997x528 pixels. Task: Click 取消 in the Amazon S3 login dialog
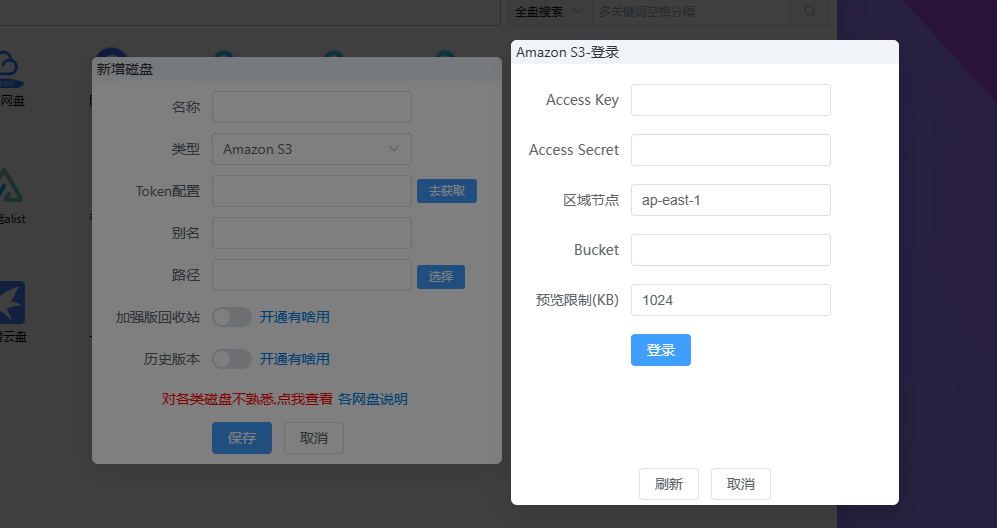(741, 484)
